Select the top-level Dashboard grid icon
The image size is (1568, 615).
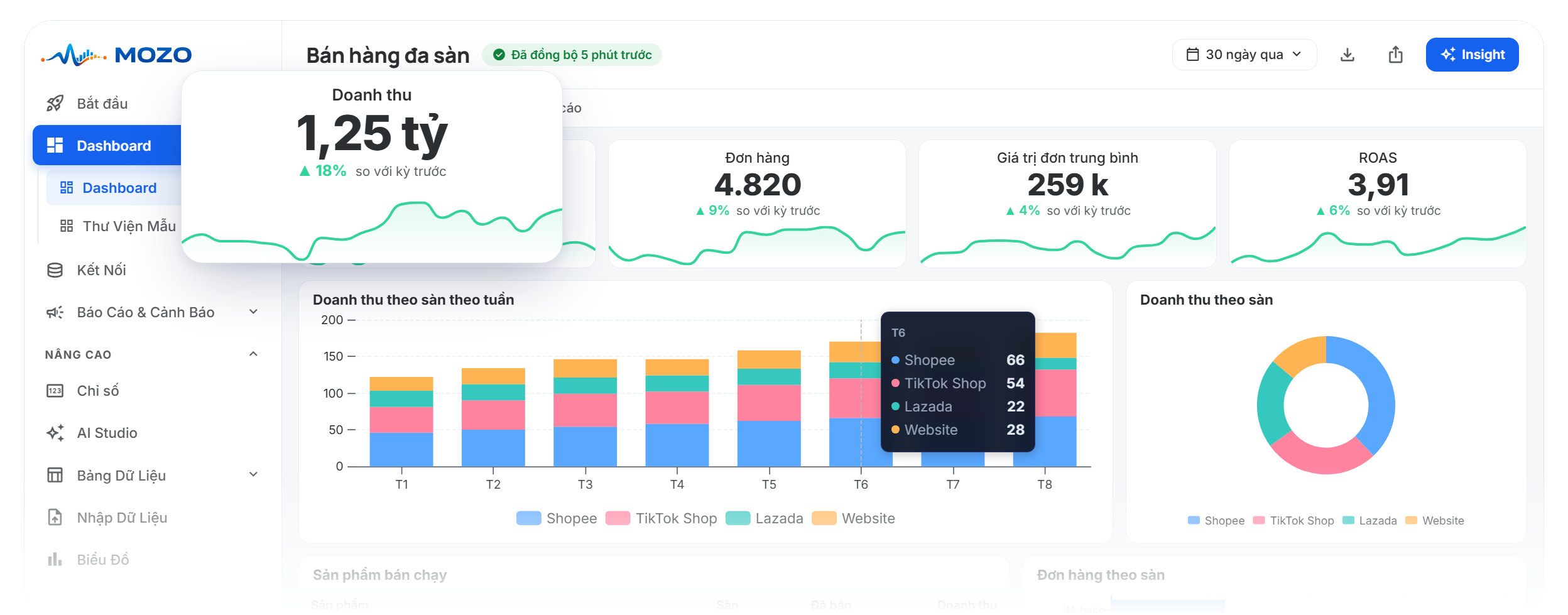(55, 146)
